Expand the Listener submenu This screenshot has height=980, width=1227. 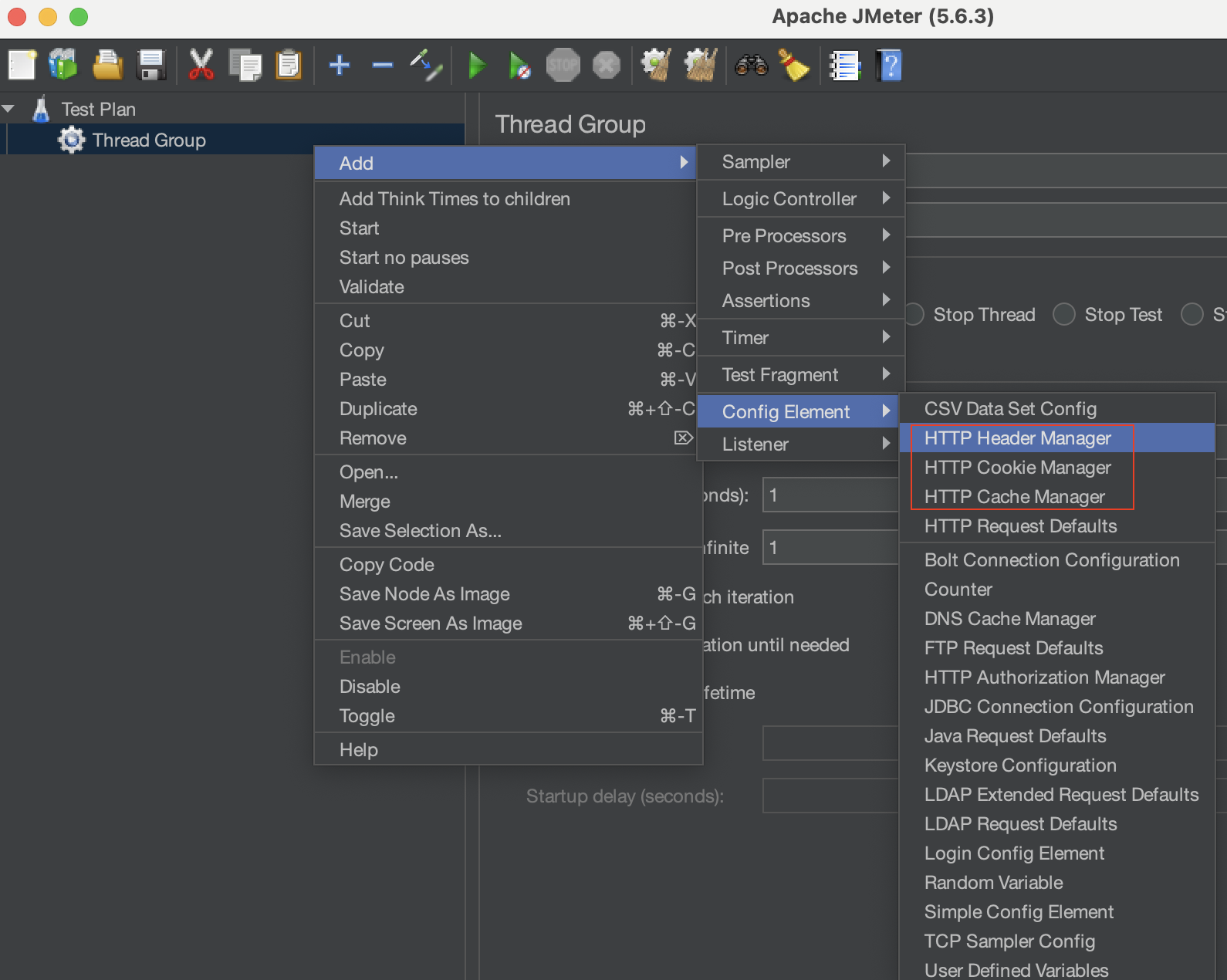(x=800, y=444)
